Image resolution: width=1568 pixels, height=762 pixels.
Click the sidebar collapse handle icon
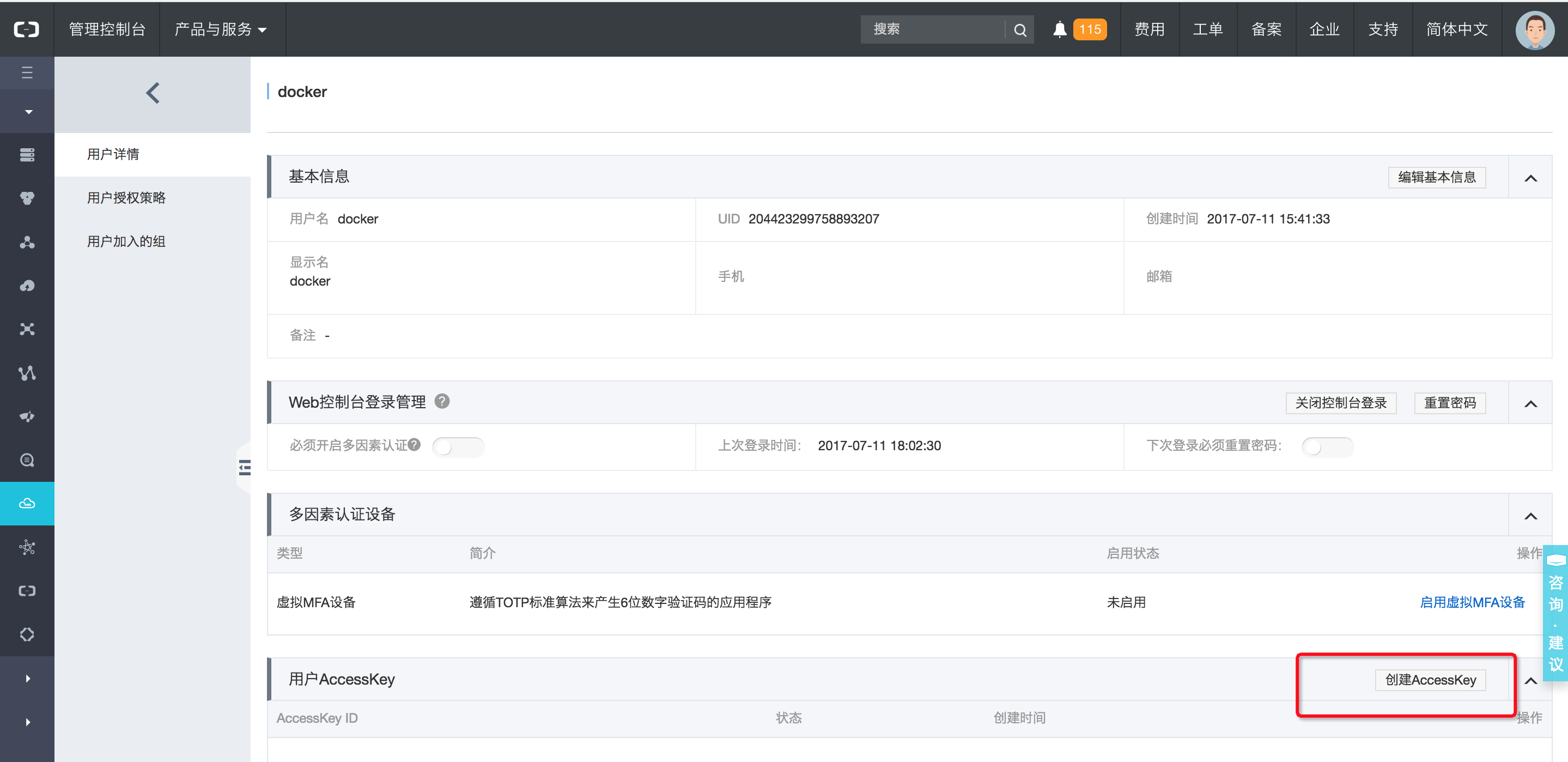pyautogui.click(x=245, y=467)
